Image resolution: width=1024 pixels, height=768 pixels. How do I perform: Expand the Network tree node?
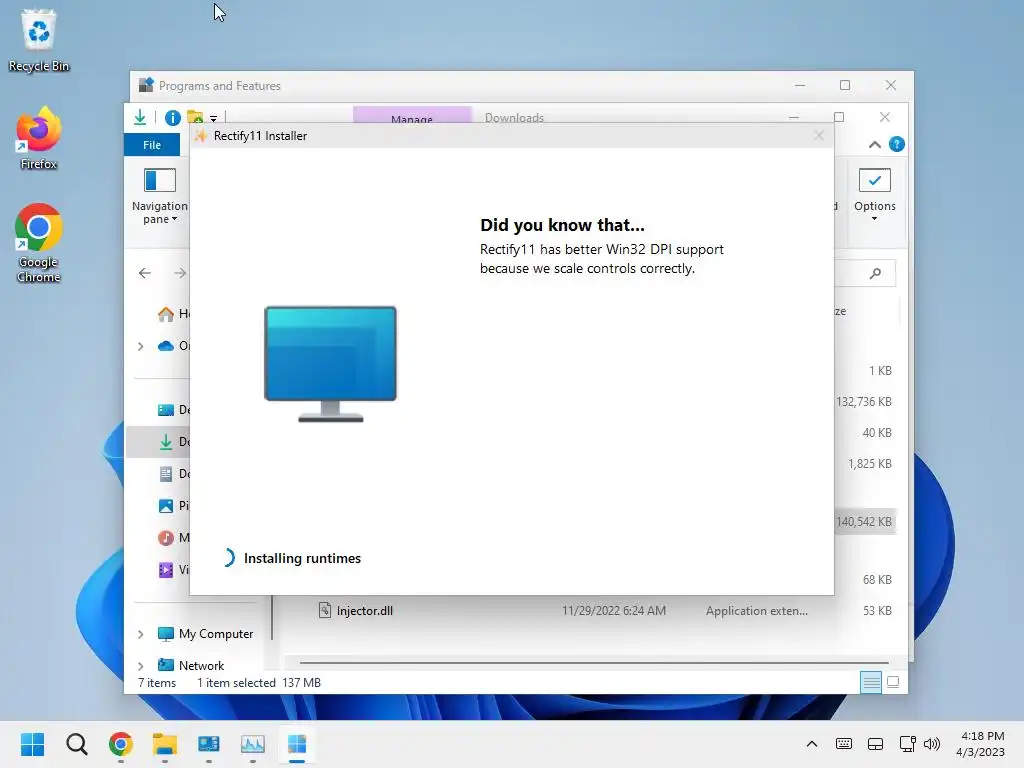pyautogui.click(x=140, y=666)
